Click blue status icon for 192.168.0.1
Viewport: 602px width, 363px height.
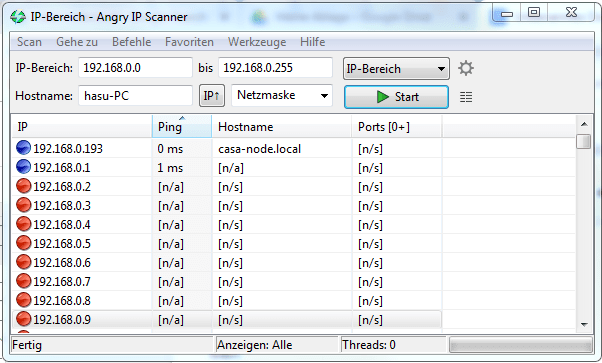(x=23, y=167)
